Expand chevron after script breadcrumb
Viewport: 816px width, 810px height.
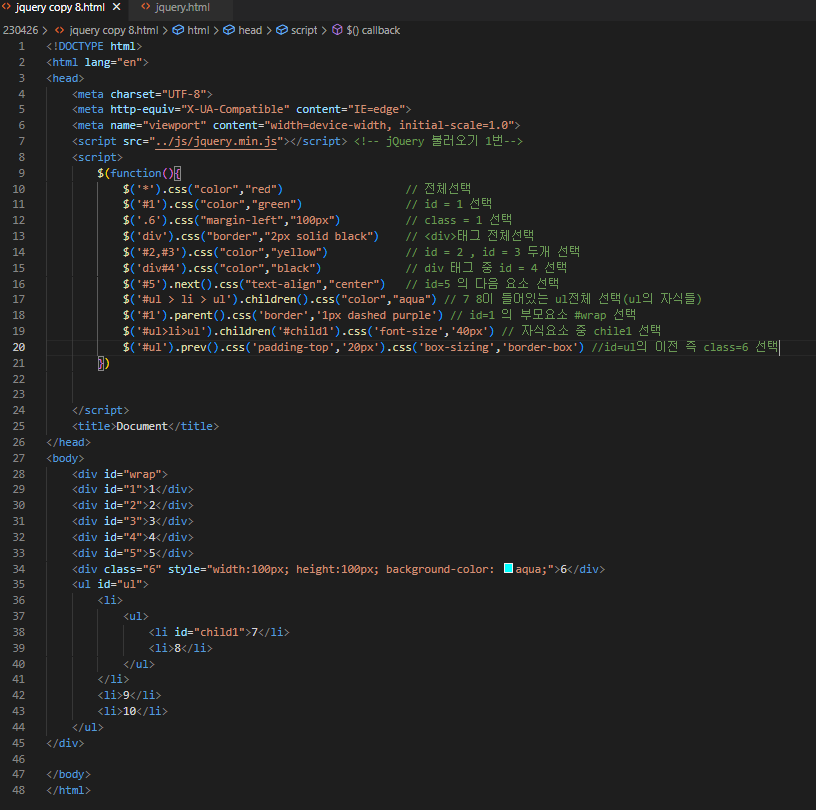coord(324,30)
